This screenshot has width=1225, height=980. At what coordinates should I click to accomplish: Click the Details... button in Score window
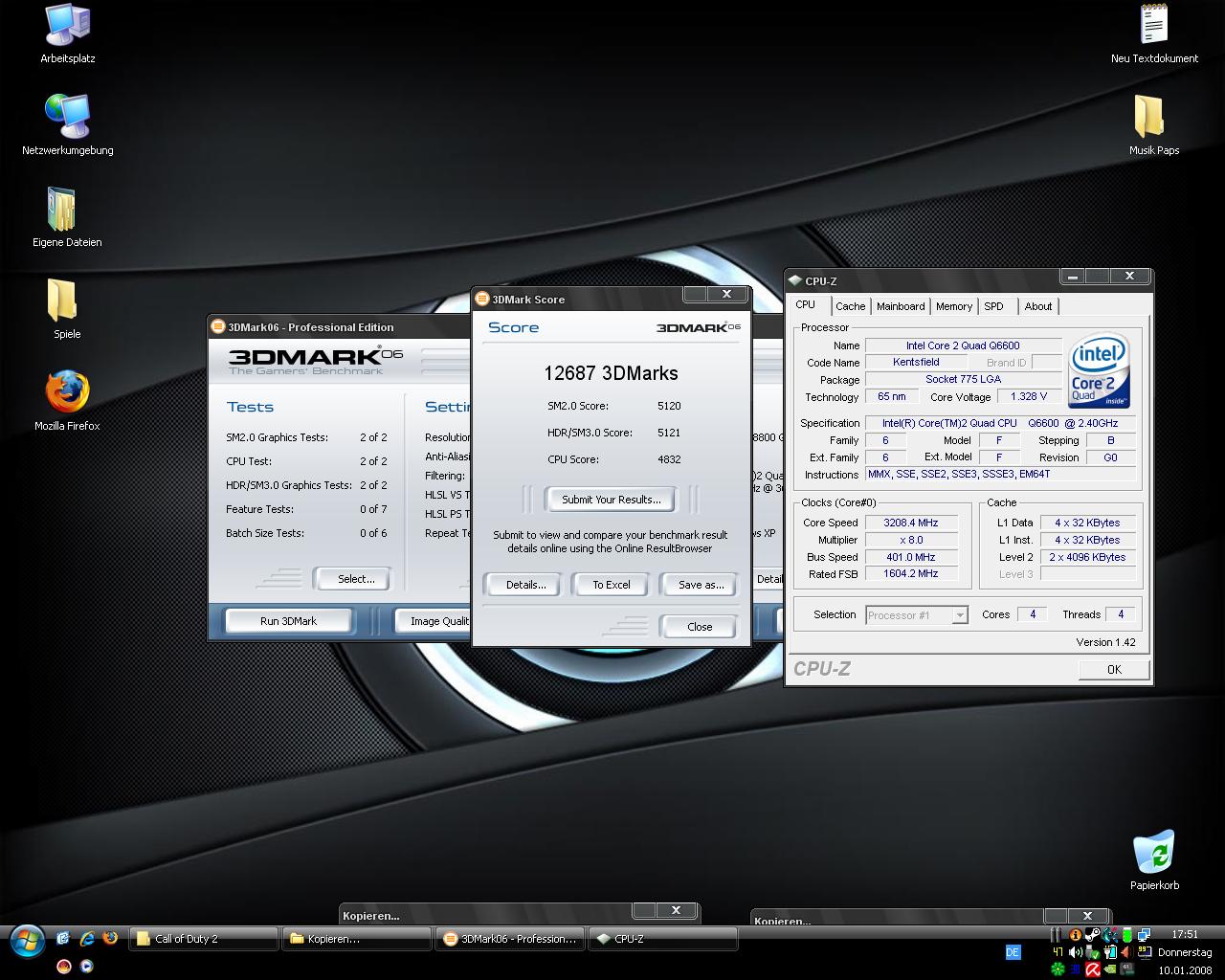pyautogui.click(x=525, y=585)
